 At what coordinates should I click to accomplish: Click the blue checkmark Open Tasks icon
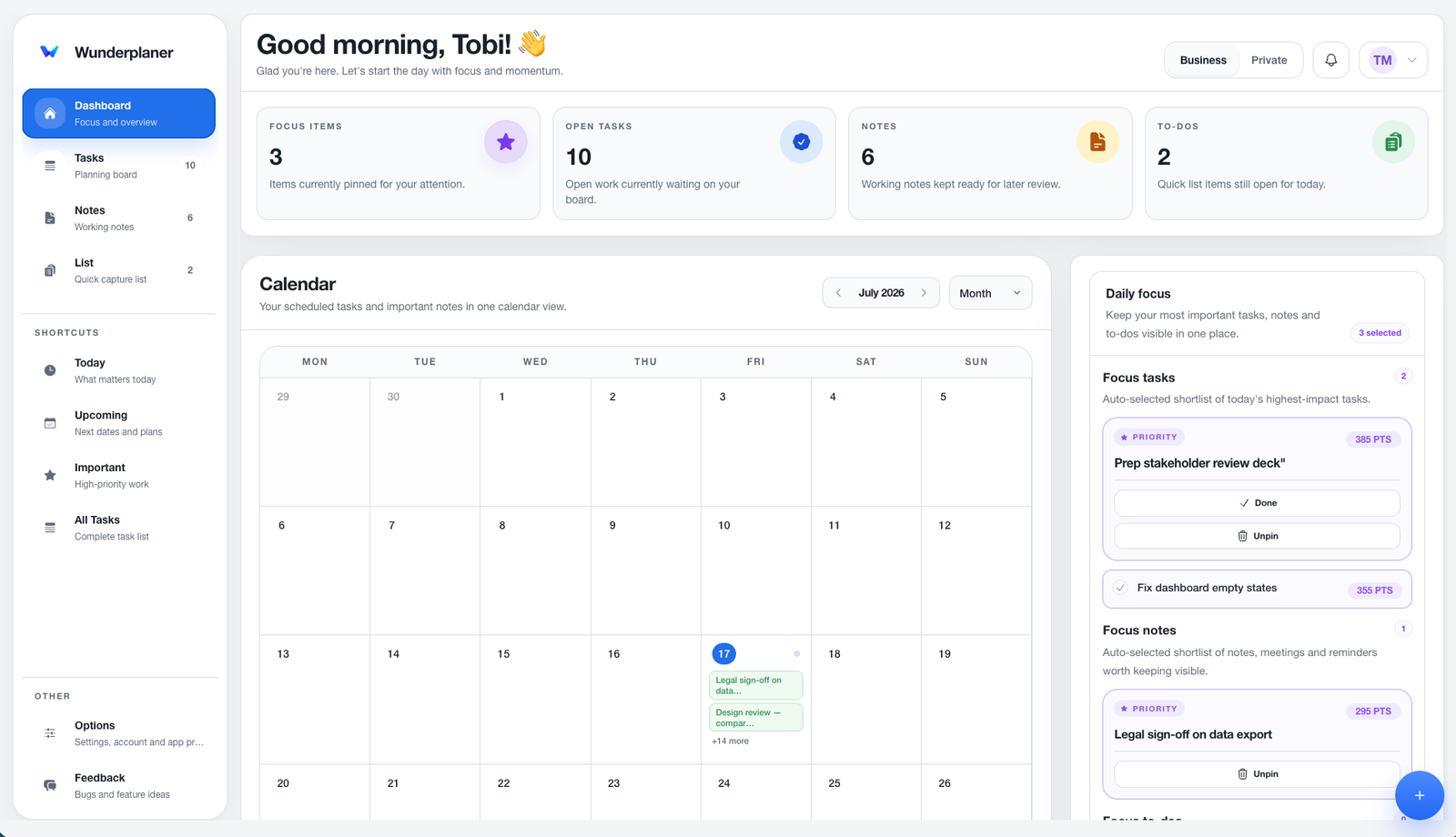[x=802, y=142]
